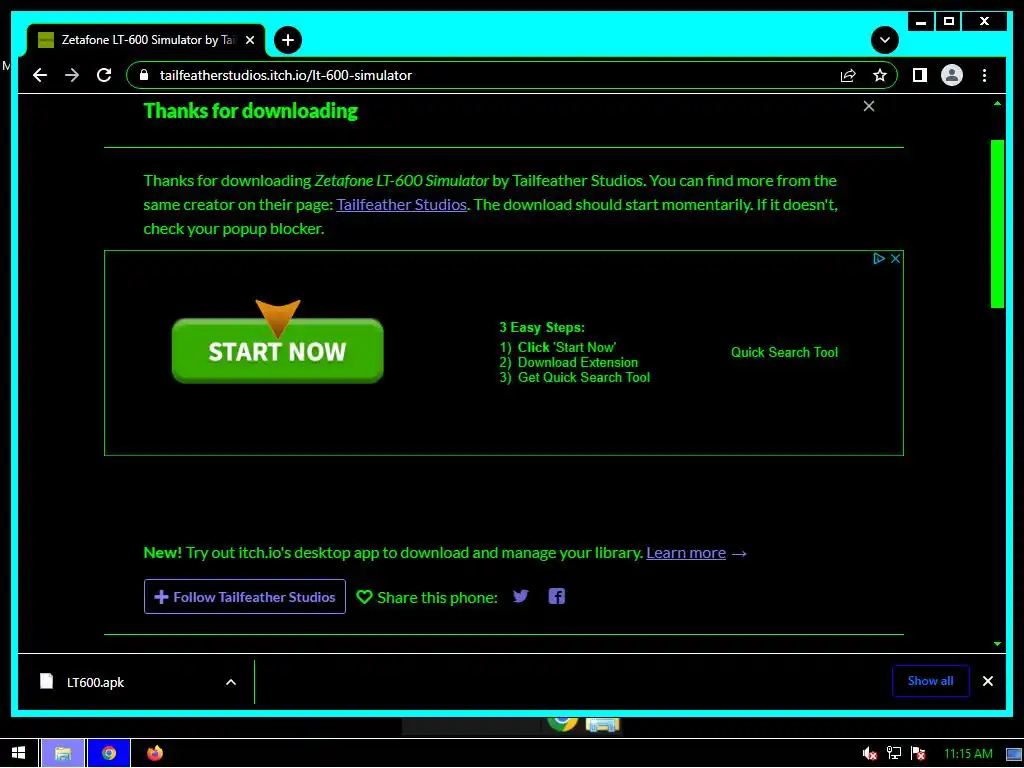Switch to Chrome in the taskbar
This screenshot has width=1024, height=768.
[x=108, y=753]
